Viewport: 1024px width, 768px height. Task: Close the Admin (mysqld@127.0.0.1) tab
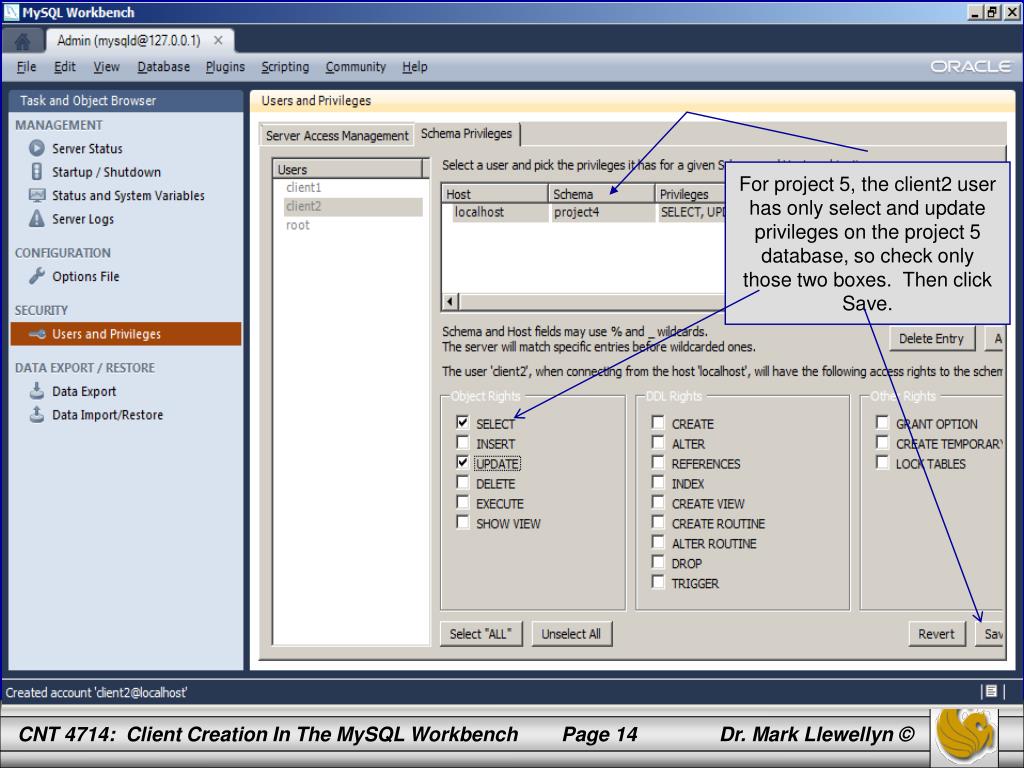(x=218, y=40)
